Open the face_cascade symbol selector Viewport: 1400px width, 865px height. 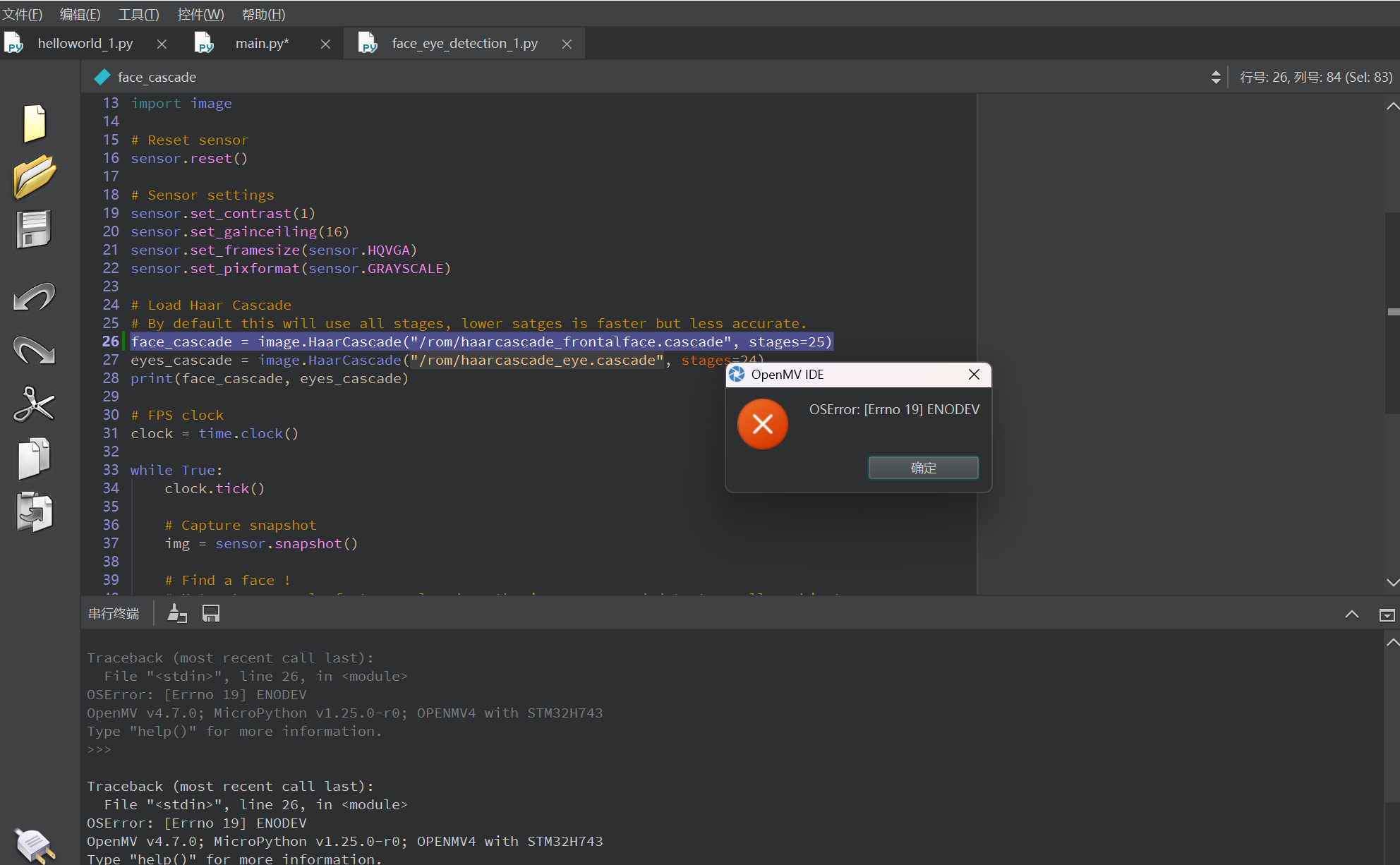tap(157, 77)
